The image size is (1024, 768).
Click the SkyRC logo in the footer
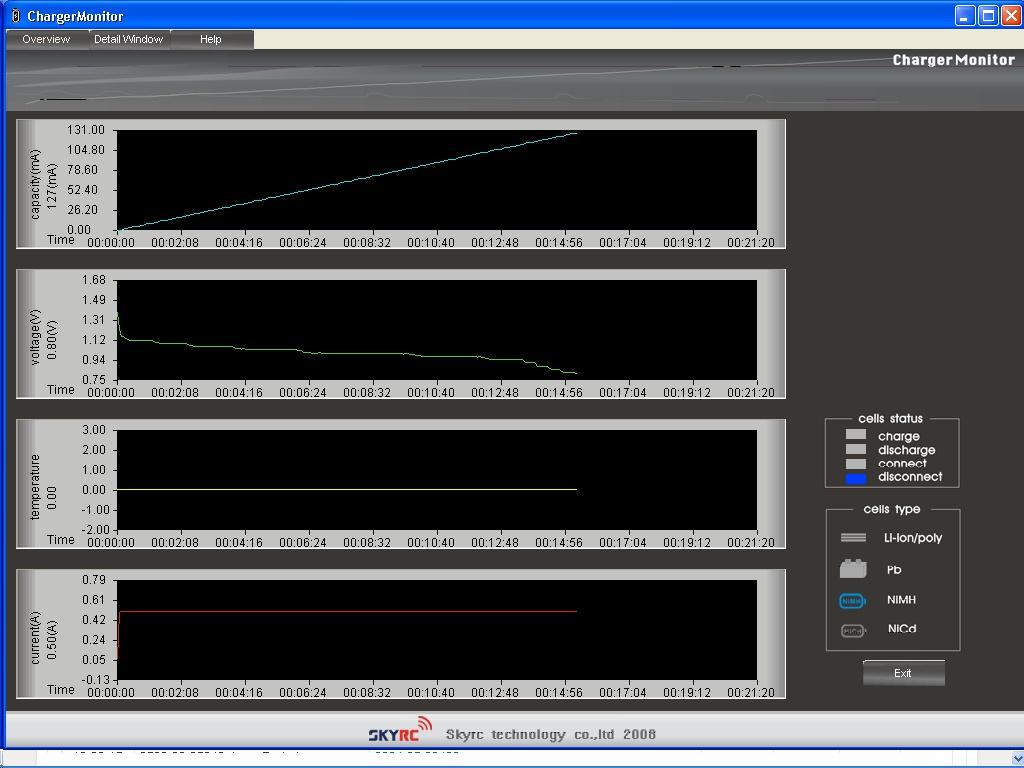click(x=400, y=731)
